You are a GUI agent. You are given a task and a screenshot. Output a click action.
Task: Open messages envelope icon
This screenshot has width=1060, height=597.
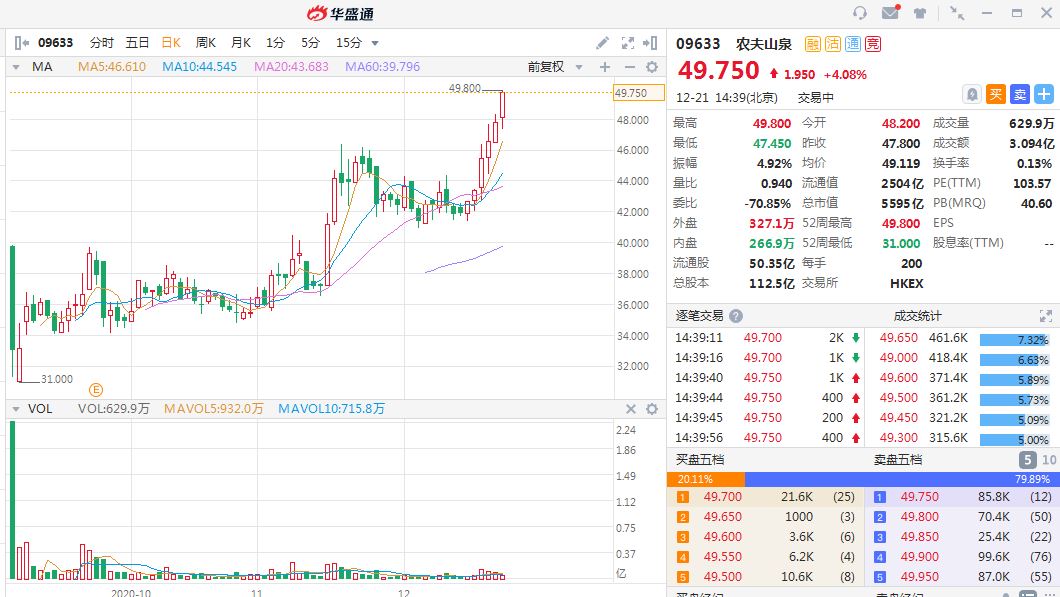tap(890, 12)
